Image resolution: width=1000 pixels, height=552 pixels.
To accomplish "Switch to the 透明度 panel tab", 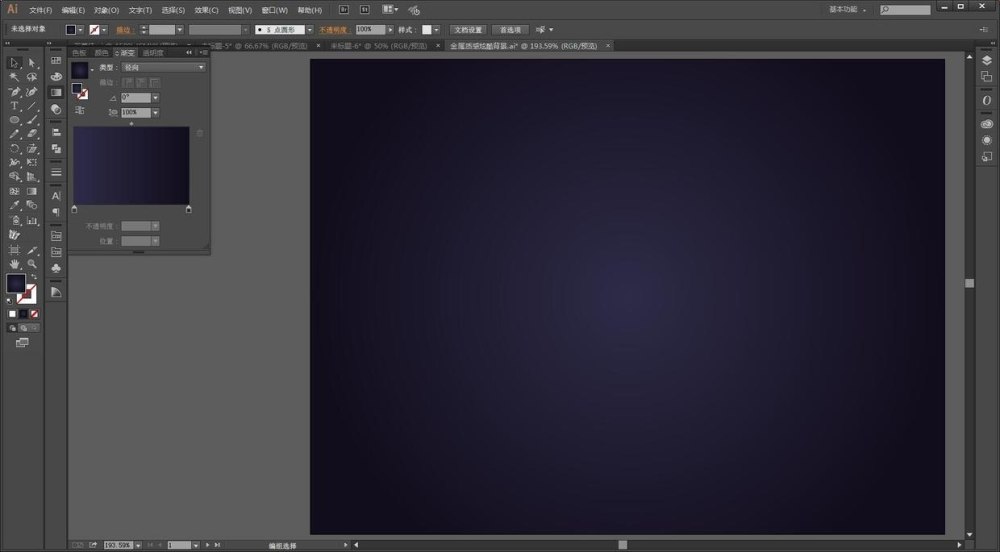I will pos(152,53).
